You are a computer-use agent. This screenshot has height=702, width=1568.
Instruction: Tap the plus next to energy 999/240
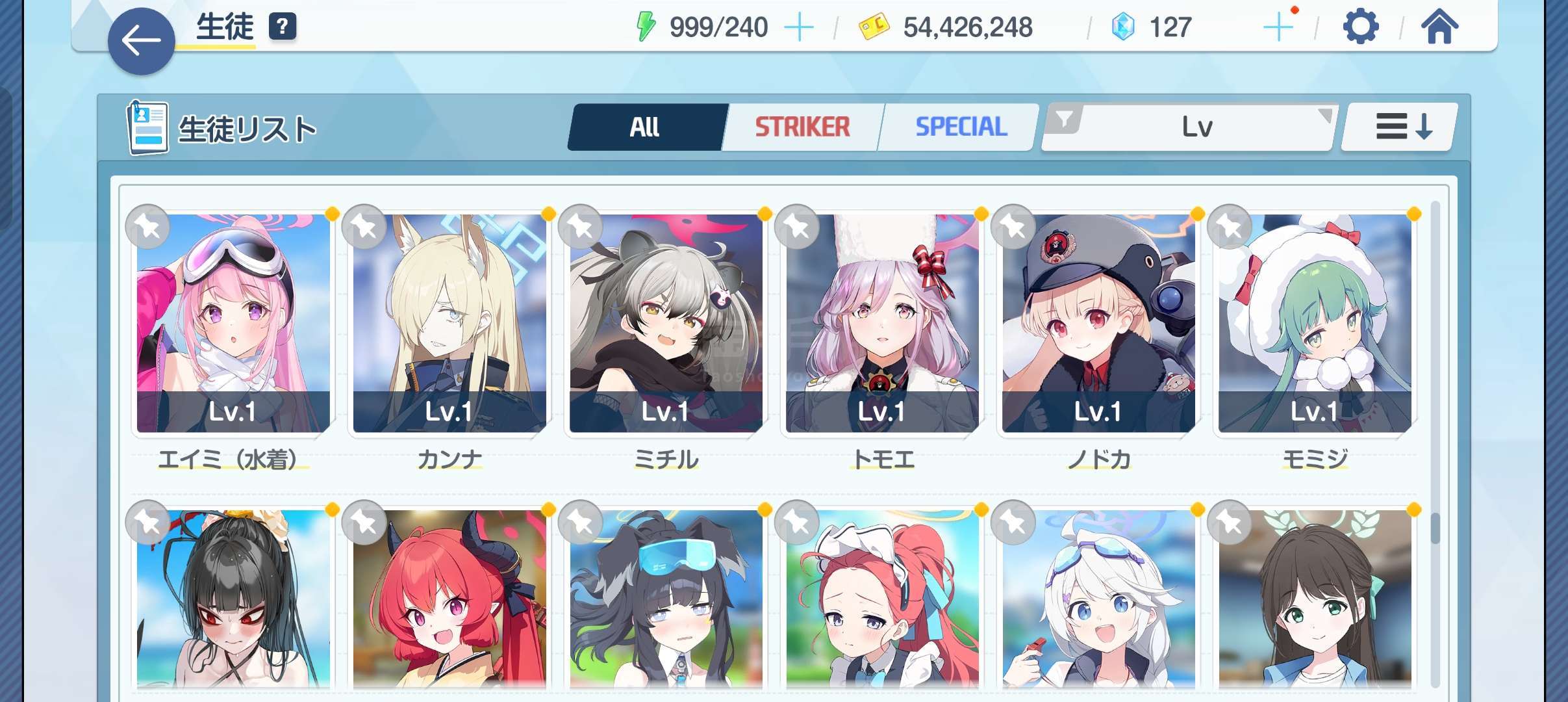pyautogui.click(x=799, y=28)
